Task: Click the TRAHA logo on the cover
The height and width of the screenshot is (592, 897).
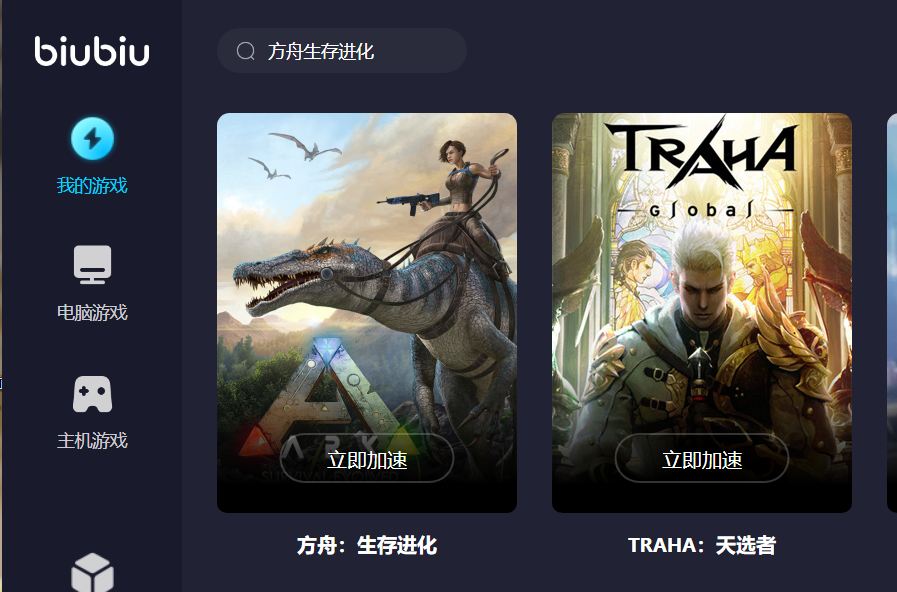Action: (702, 166)
